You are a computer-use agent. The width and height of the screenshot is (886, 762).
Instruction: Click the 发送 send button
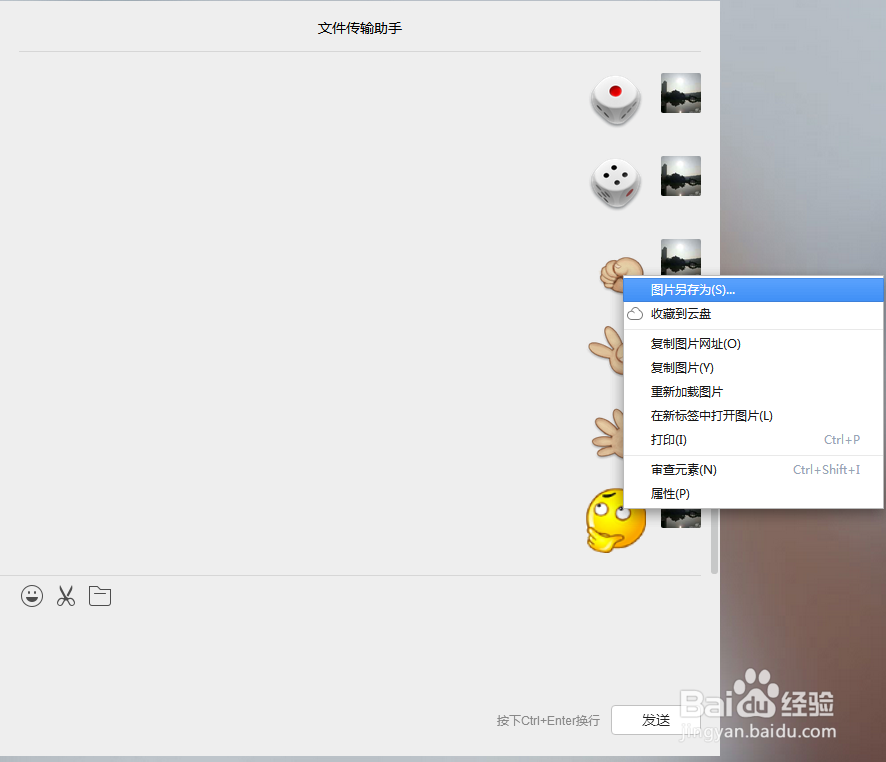tap(655, 720)
